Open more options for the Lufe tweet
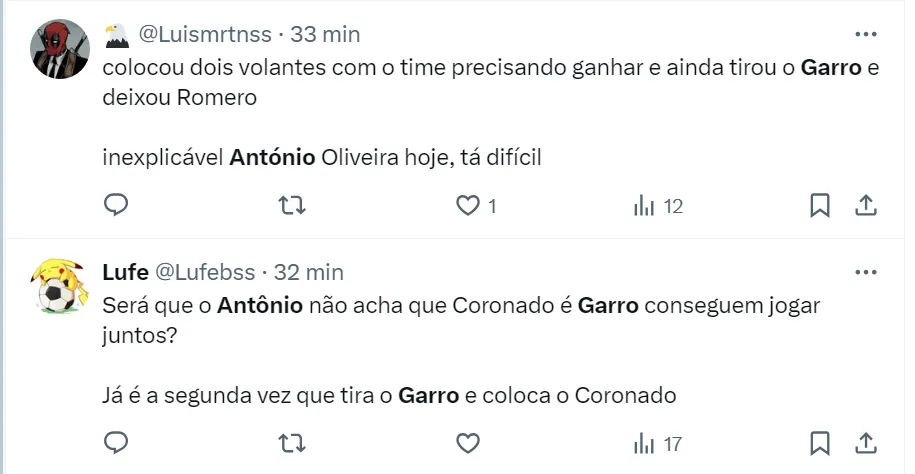This screenshot has height=474, width=915. (863, 272)
